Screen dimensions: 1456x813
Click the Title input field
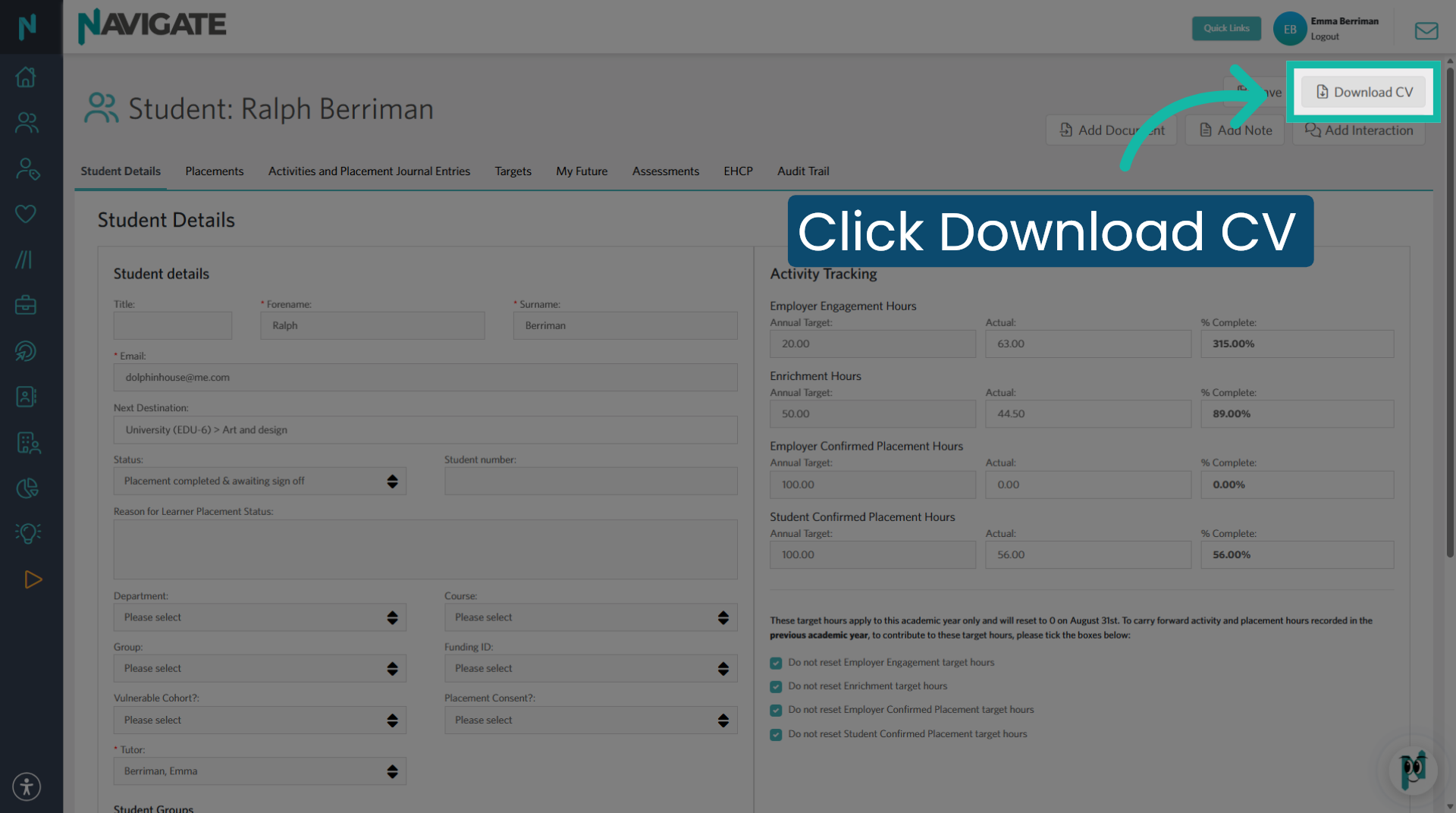[x=173, y=325]
